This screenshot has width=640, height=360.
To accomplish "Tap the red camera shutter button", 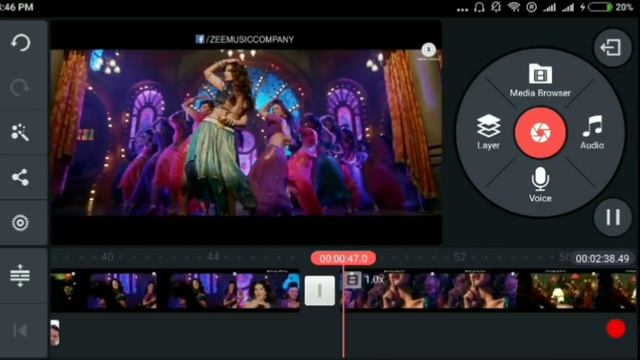I will click(x=540, y=132).
